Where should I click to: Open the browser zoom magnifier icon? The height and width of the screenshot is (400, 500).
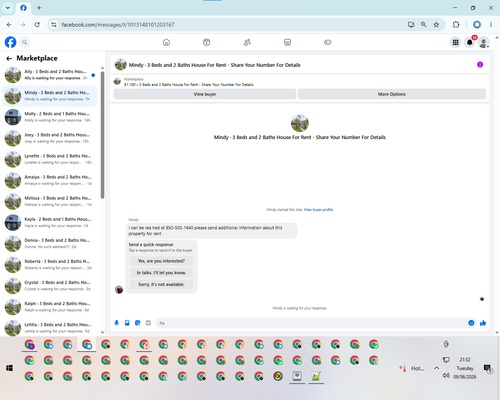[423, 25]
